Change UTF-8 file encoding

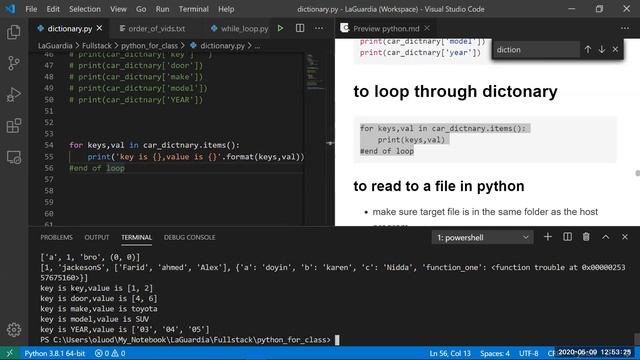(x=529, y=353)
